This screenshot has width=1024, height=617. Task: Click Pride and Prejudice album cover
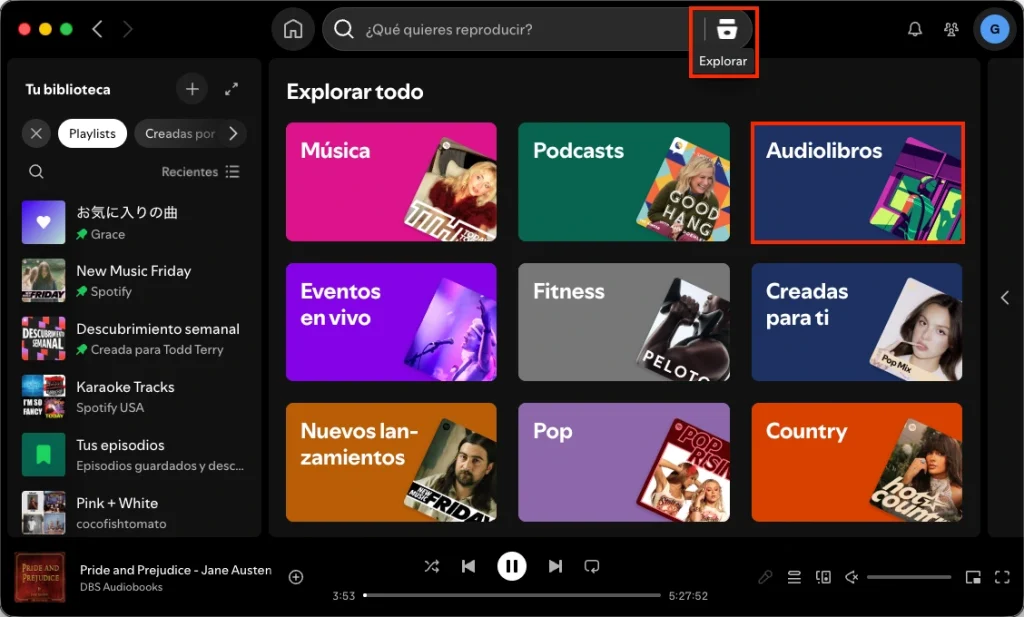[x=40, y=577]
